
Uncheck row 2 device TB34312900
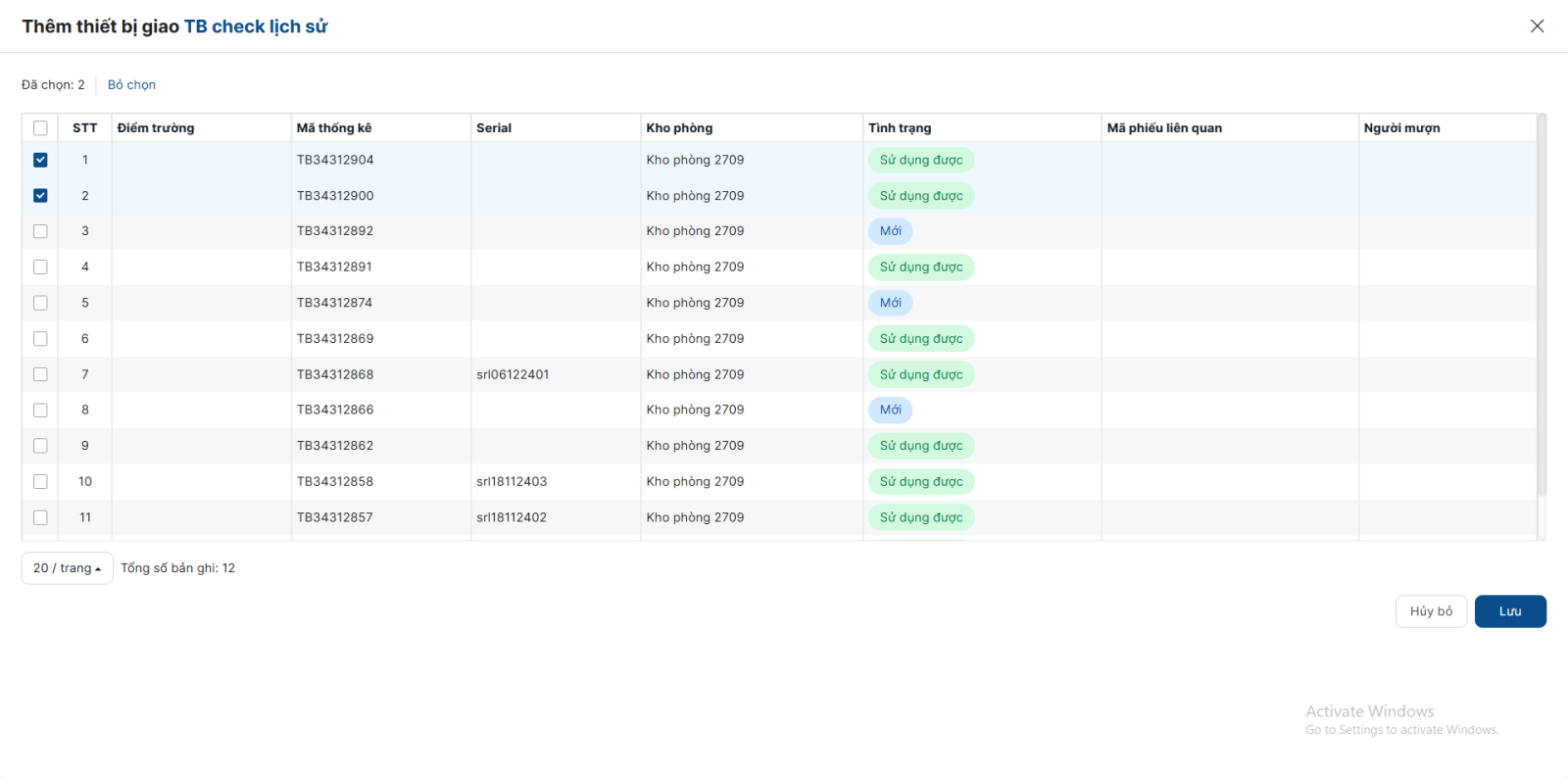pos(40,196)
